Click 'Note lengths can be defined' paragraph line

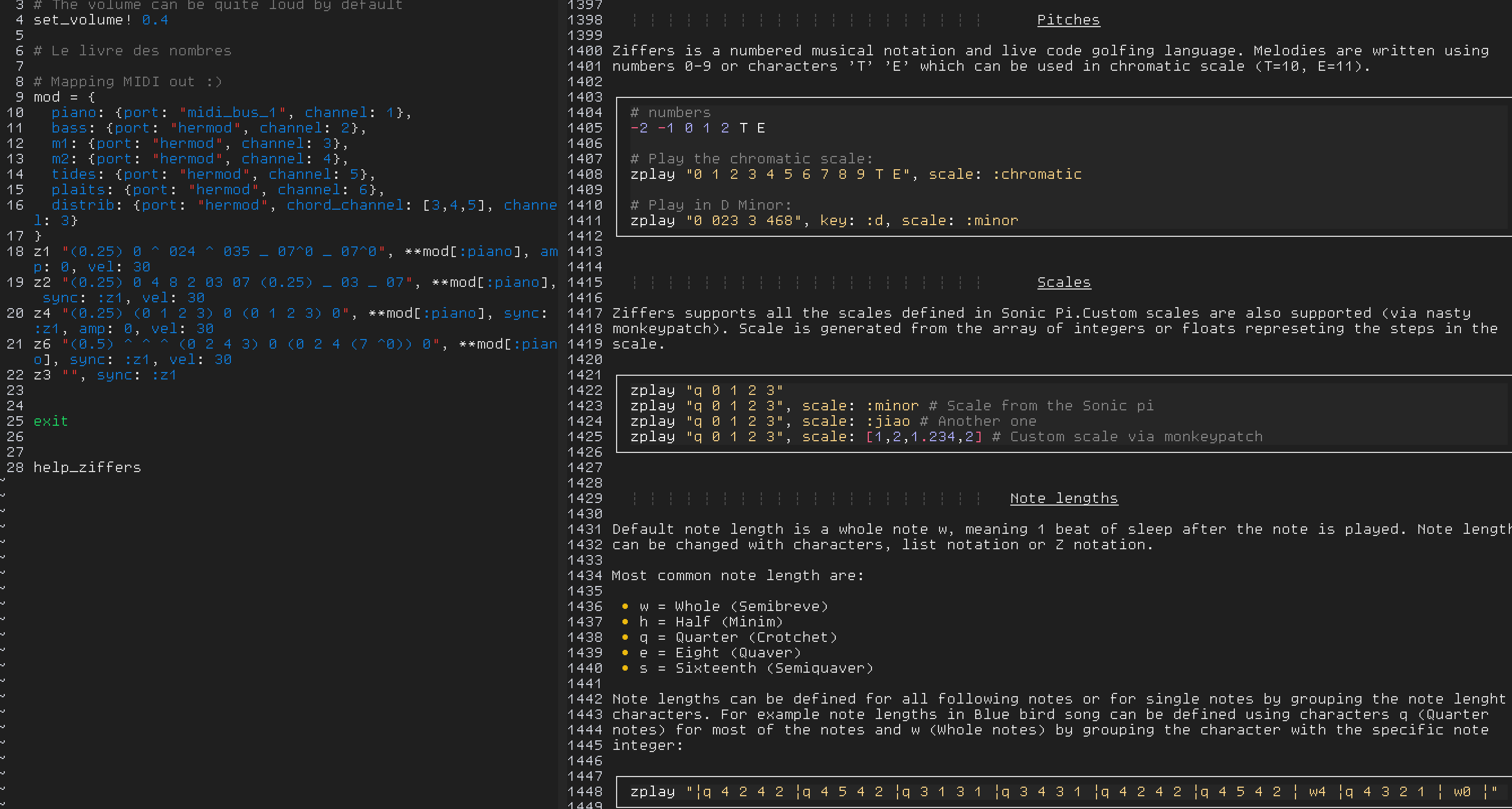click(x=1059, y=699)
